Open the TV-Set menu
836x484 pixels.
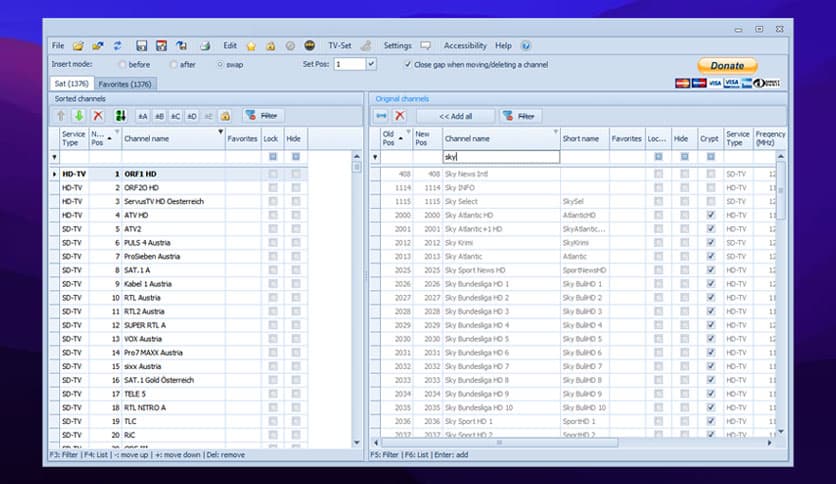(x=340, y=46)
